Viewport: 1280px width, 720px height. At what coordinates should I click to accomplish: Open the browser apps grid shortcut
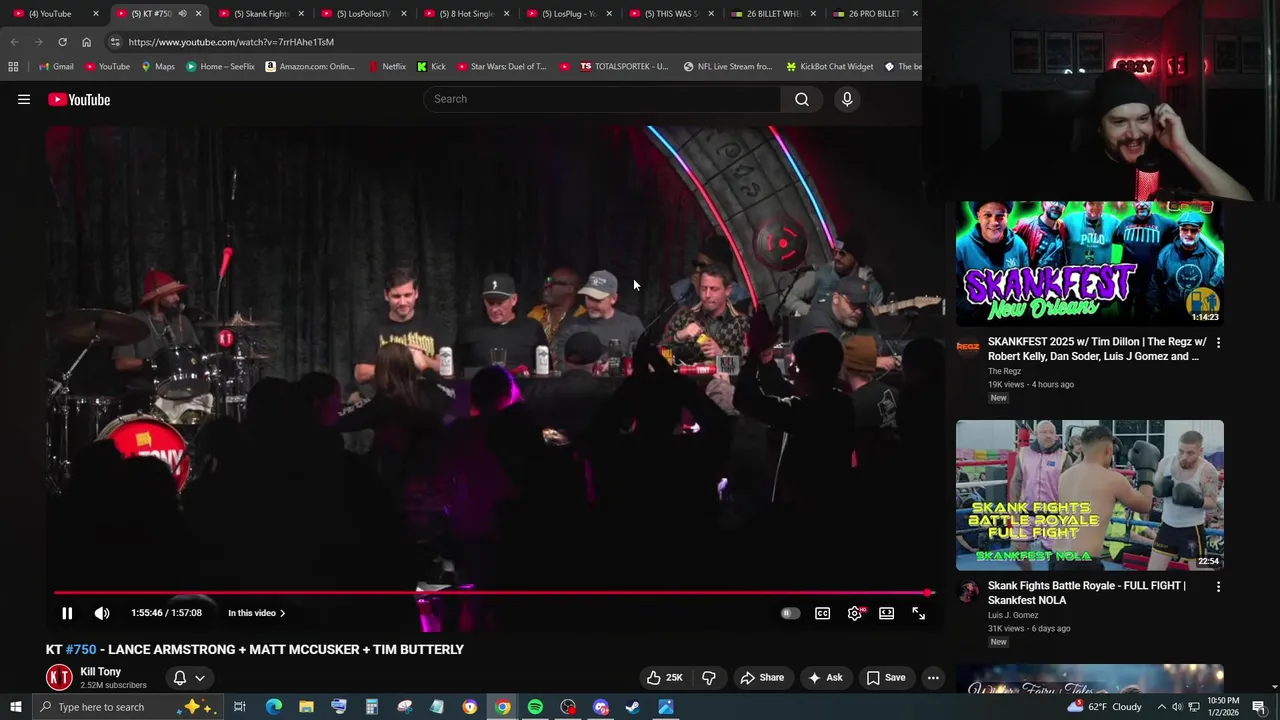tap(13, 67)
